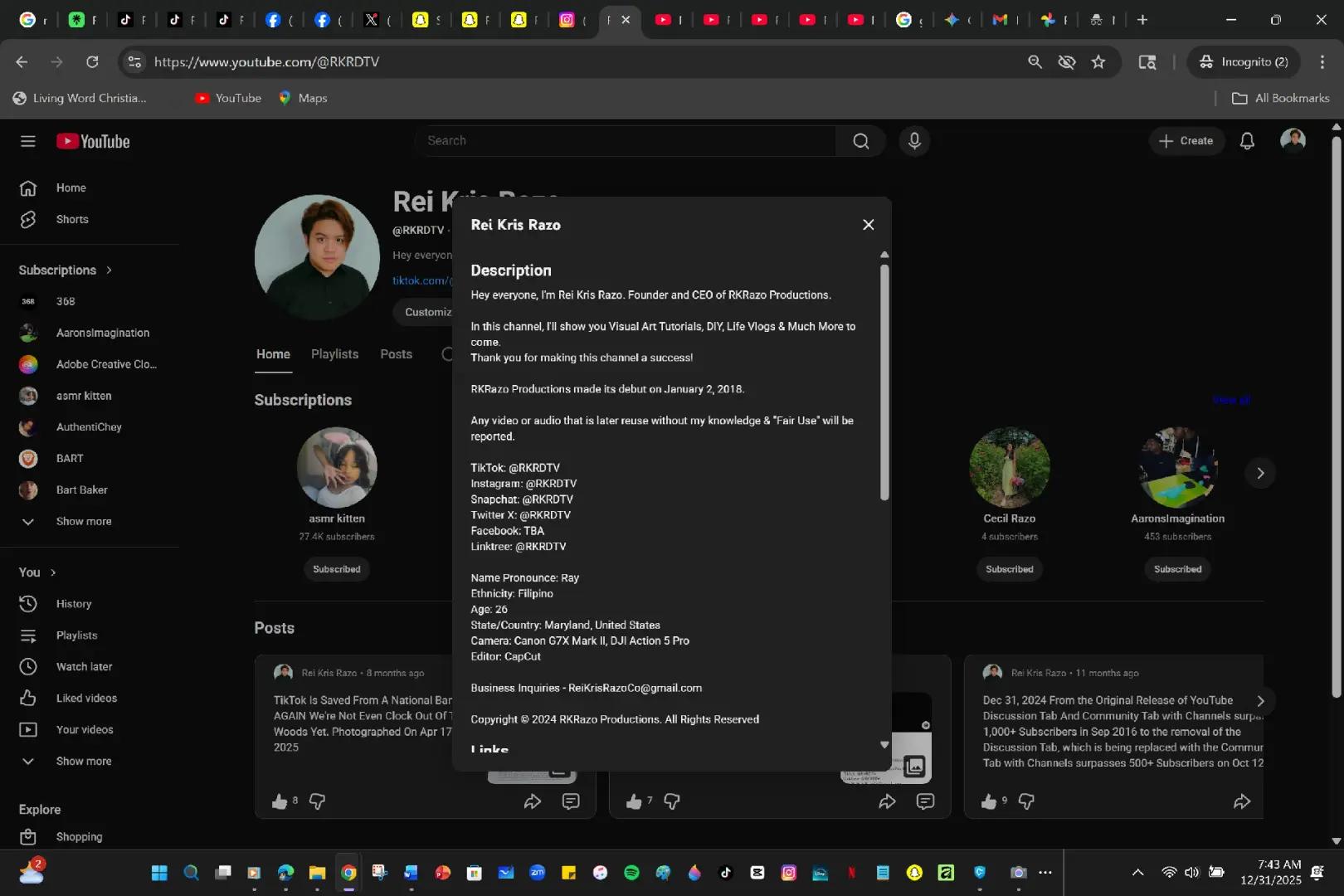
Task: Expand You section chevron
Action: click(53, 572)
